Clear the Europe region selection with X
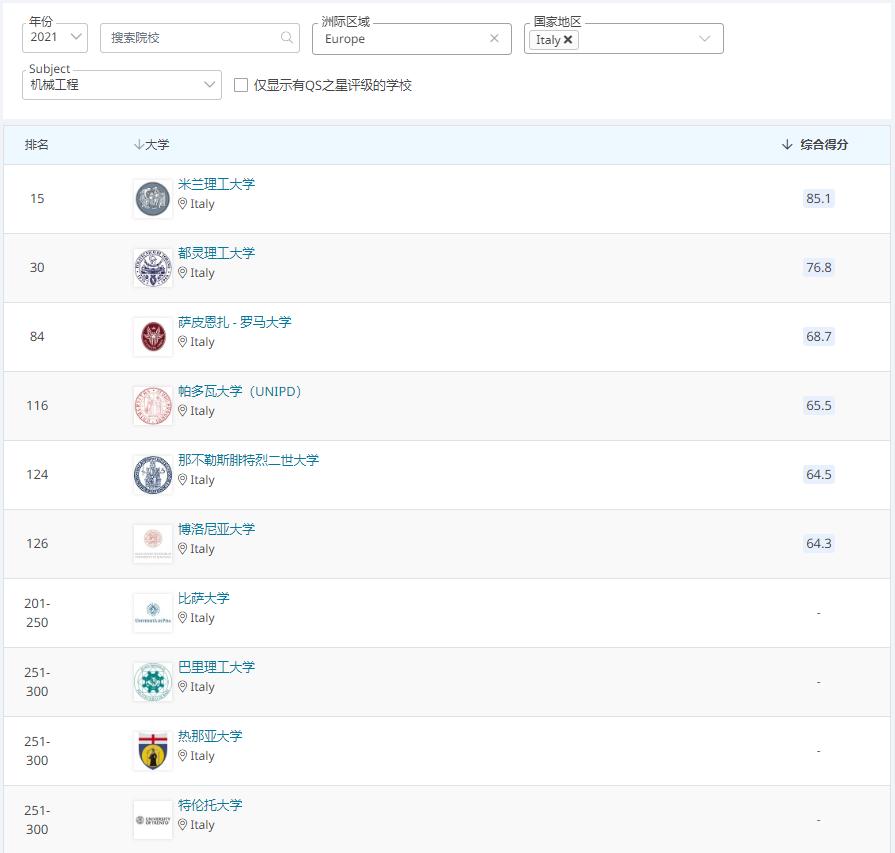This screenshot has width=895, height=853. click(x=494, y=38)
